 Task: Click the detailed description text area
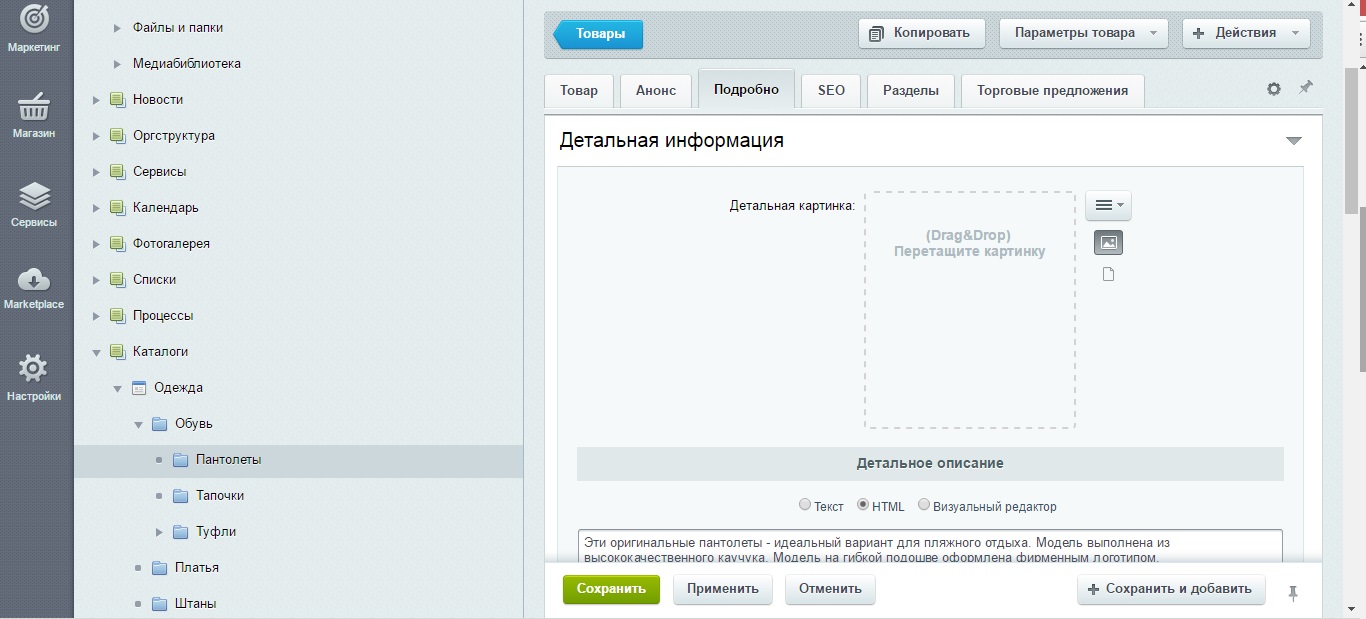pyautogui.click(x=929, y=546)
